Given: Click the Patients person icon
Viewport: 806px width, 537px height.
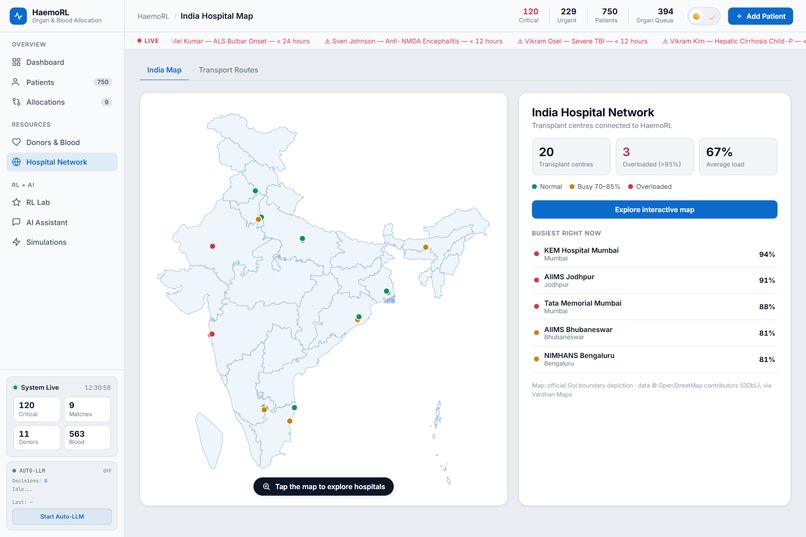Looking at the screenshot, I should pos(16,82).
